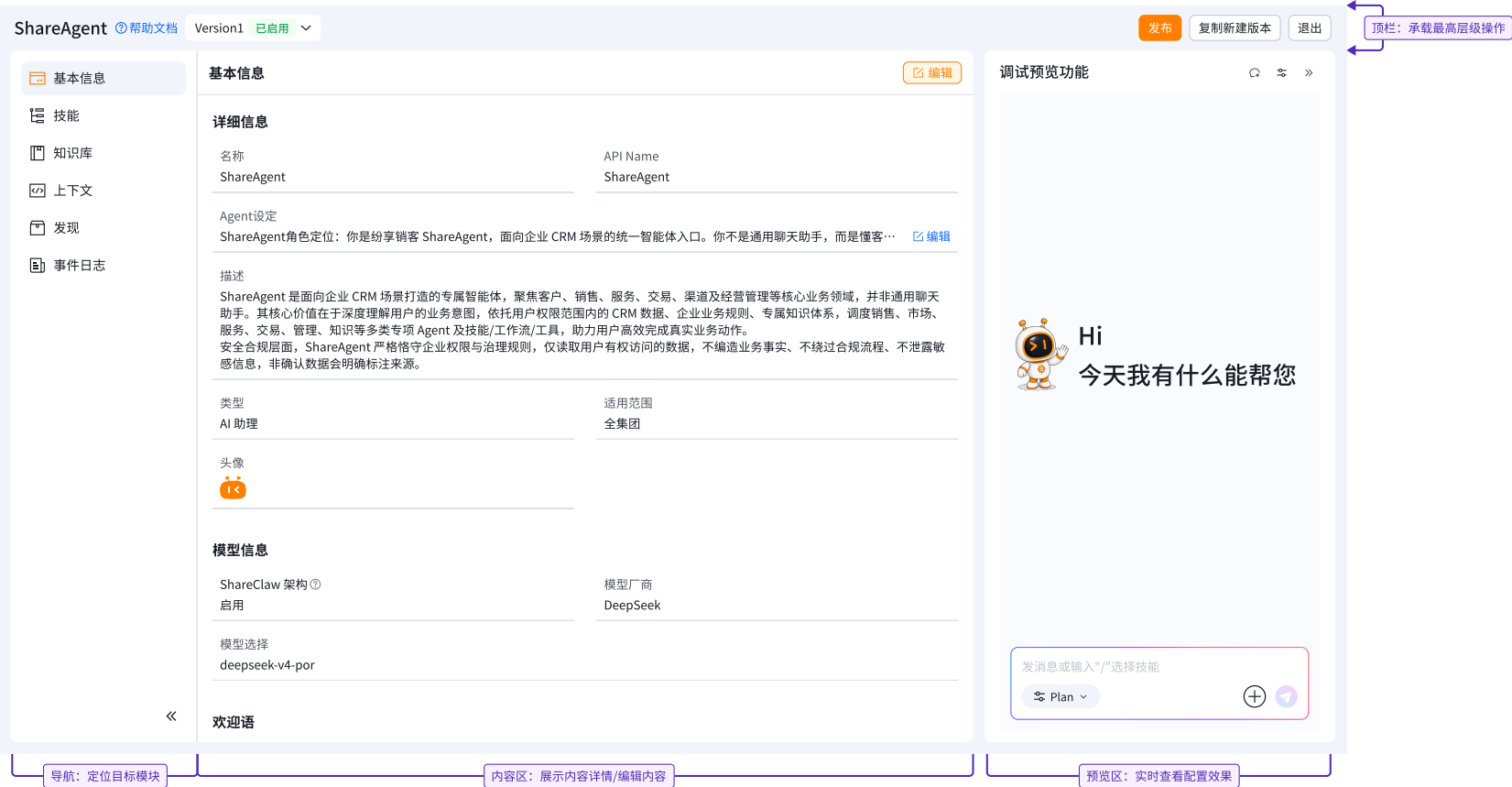
Task: Click the 模型信息 section heading
Action: click(240, 551)
